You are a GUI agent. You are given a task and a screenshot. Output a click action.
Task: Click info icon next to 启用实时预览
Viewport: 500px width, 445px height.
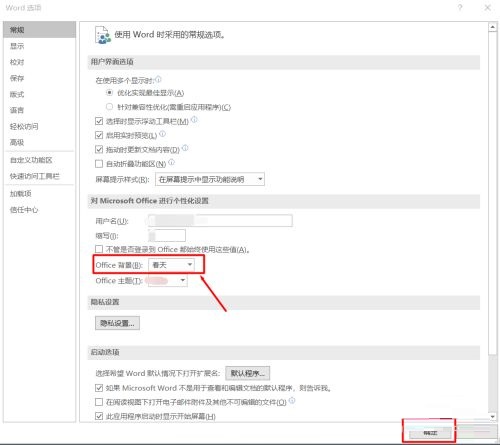[162, 134]
